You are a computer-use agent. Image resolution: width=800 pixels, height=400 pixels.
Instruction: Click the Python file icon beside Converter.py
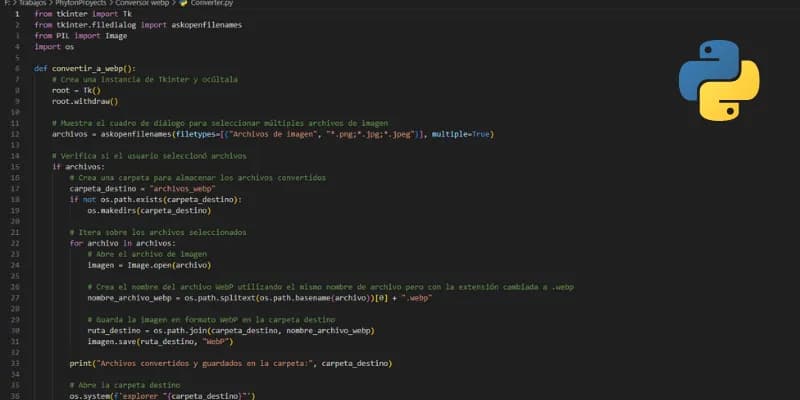[x=184, y=3]
